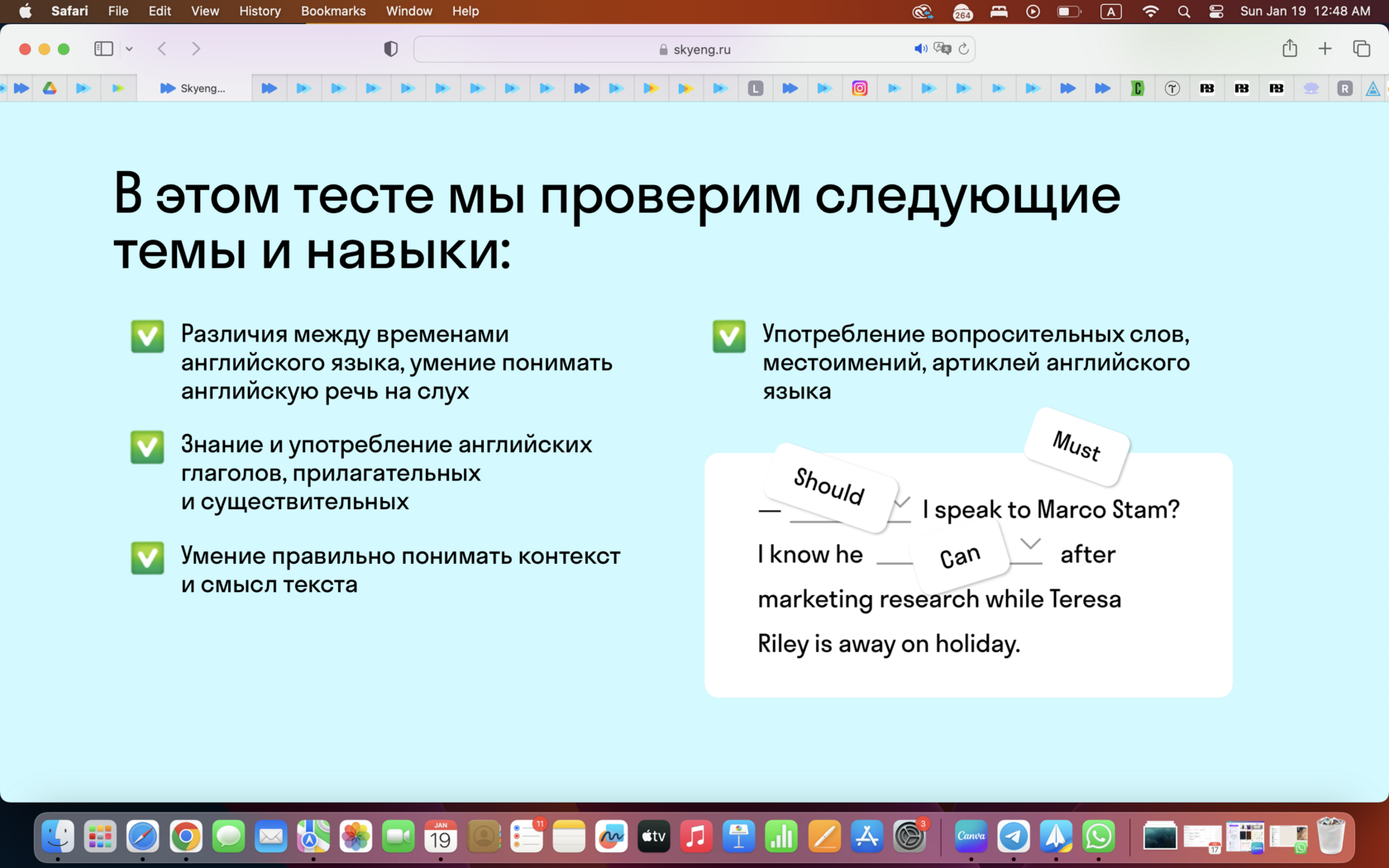Open the Bookmarks menu
This screenshot has width=1389, height=868.
point(333,11)
